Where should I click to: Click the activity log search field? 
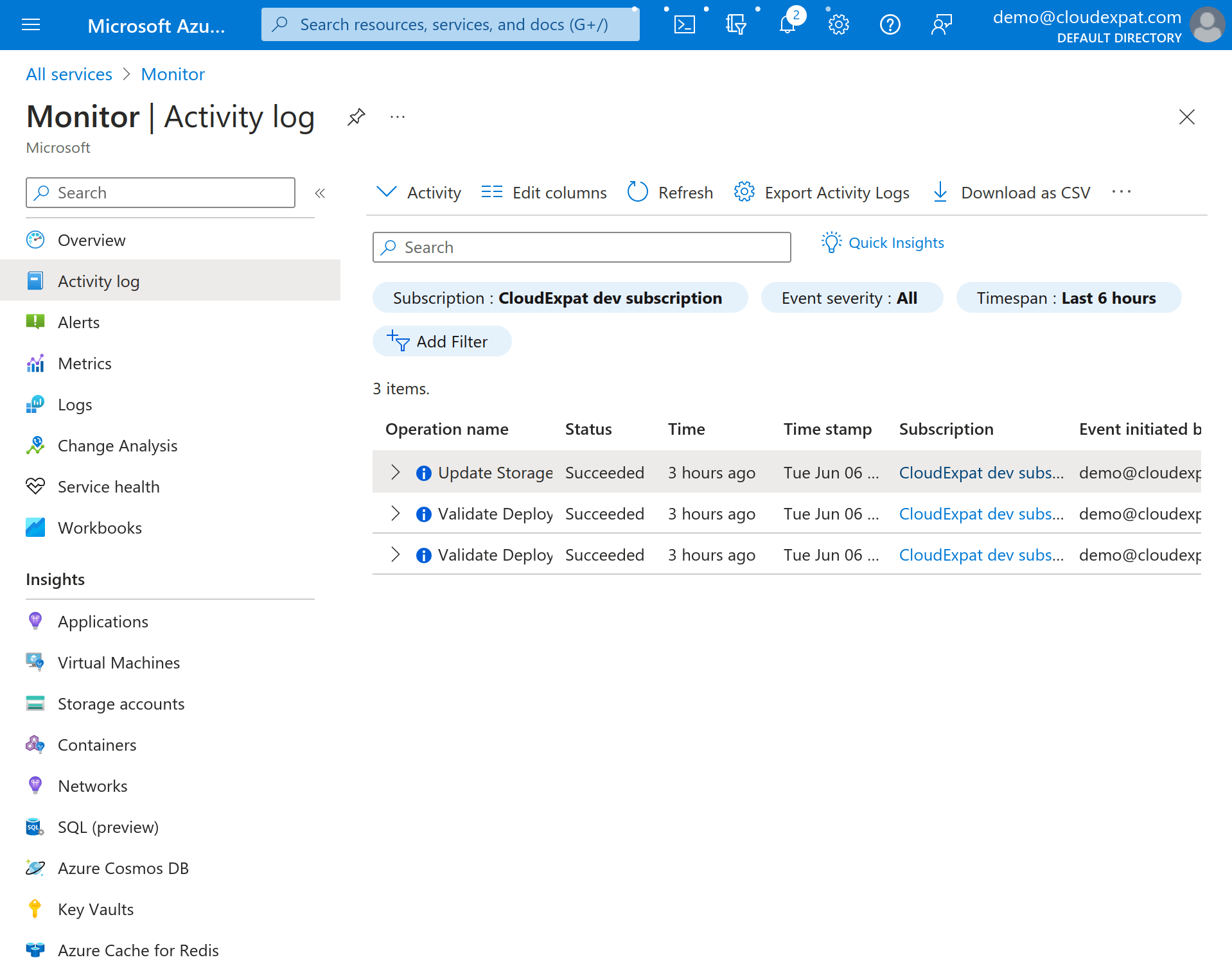582,247
